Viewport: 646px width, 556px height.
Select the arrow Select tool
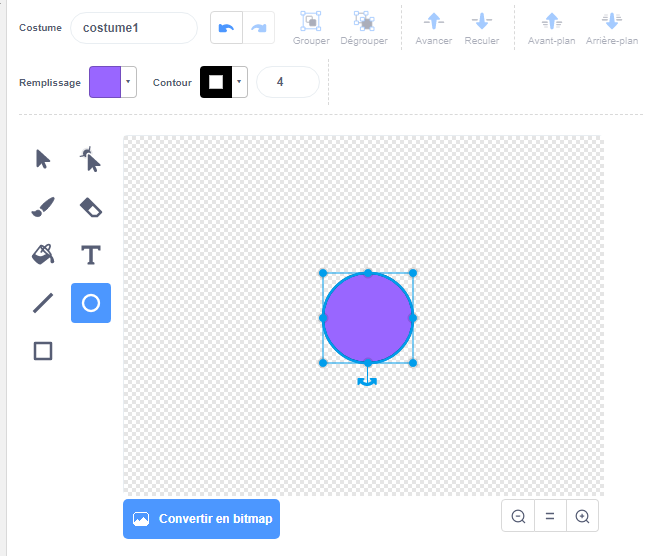[43, 159]
